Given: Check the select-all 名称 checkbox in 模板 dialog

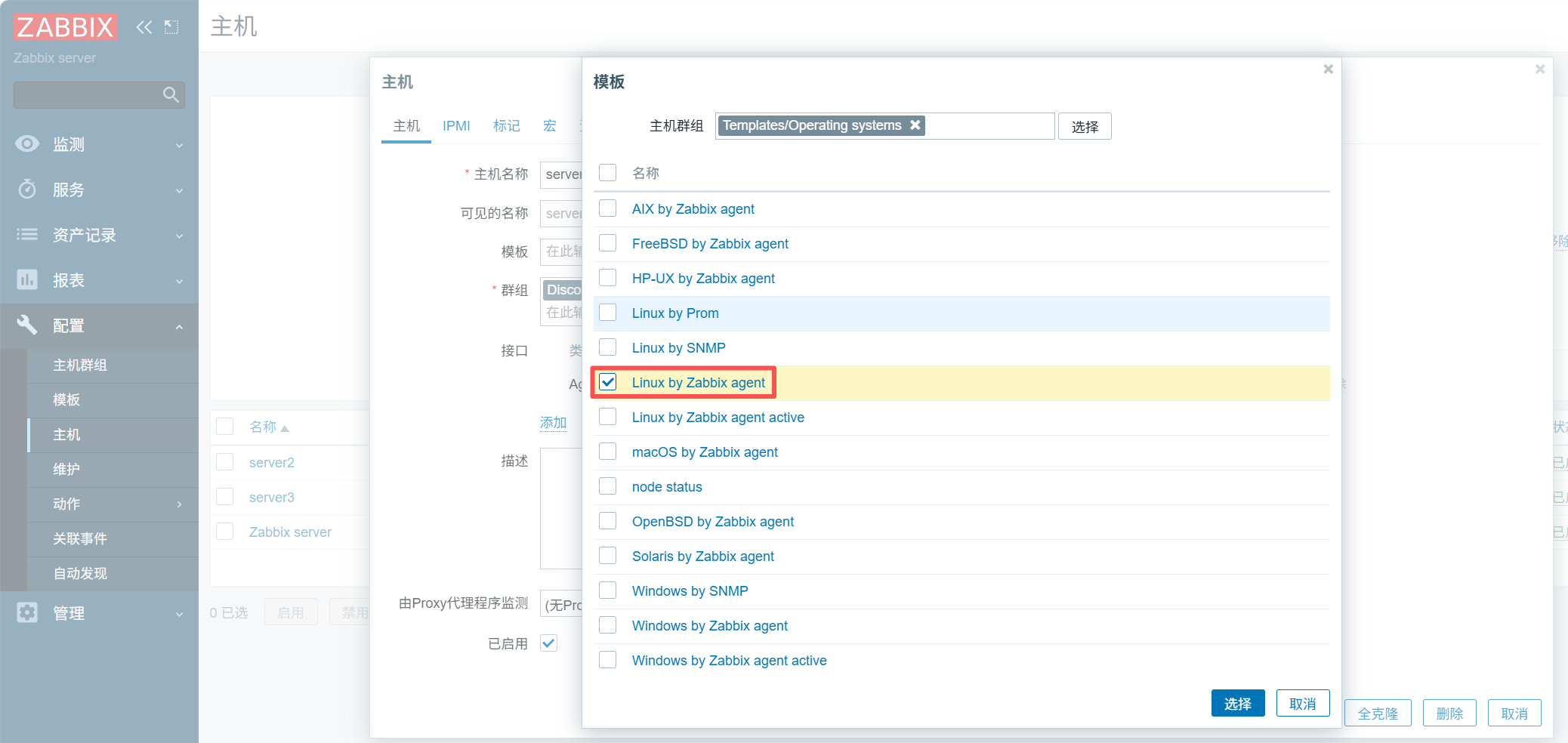Looking at the screenshot, I should [608, 173].
